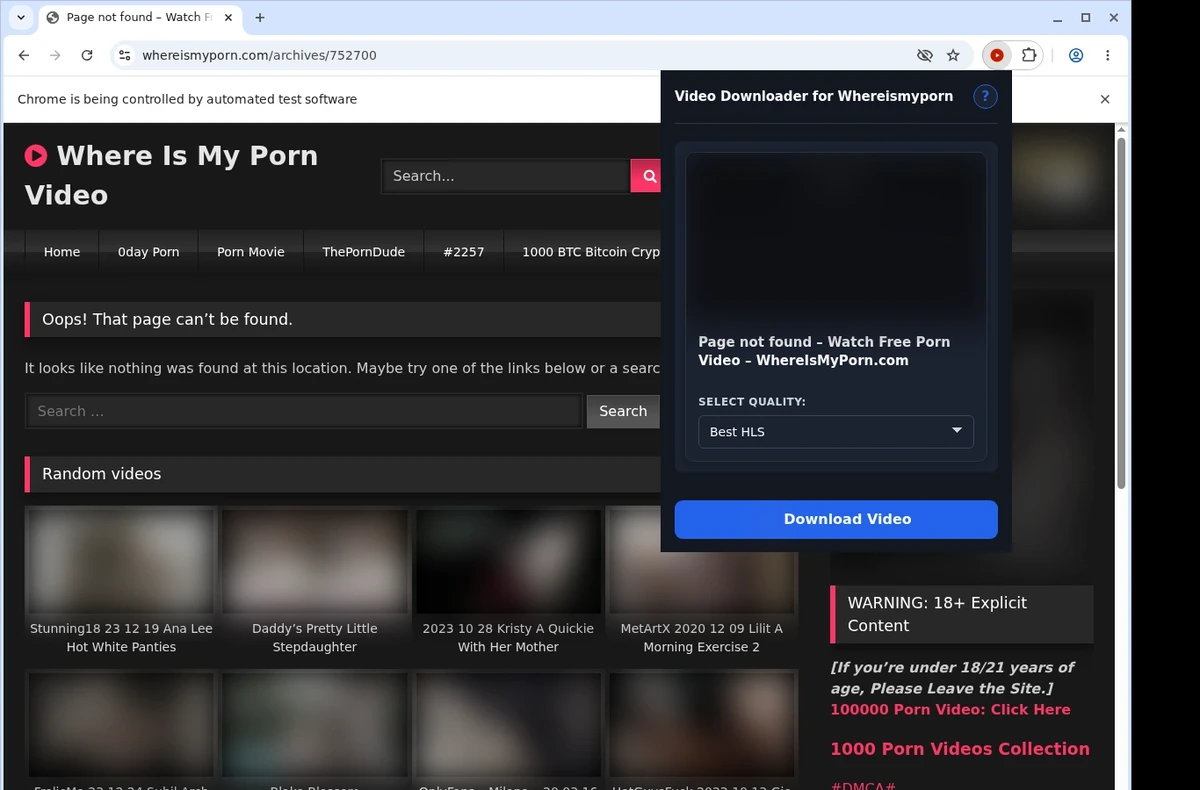1200x790 pixels.
Task: Open the help question-mark in downloader popup
Action: click(985, 96)
